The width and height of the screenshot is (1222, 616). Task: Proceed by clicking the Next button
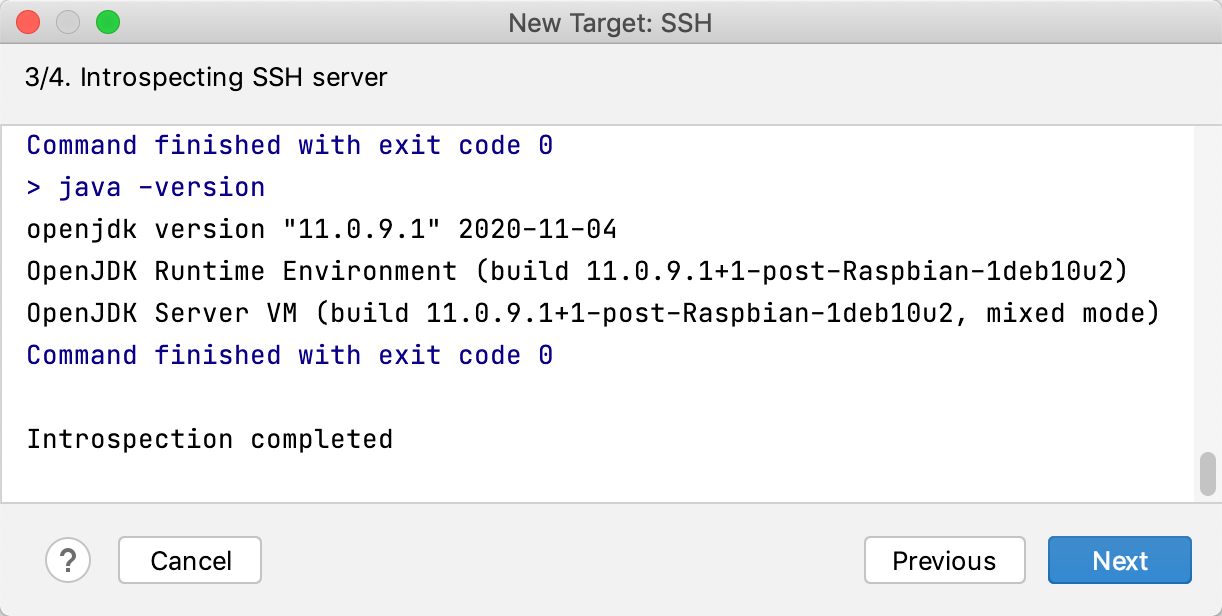[1119, 560]
